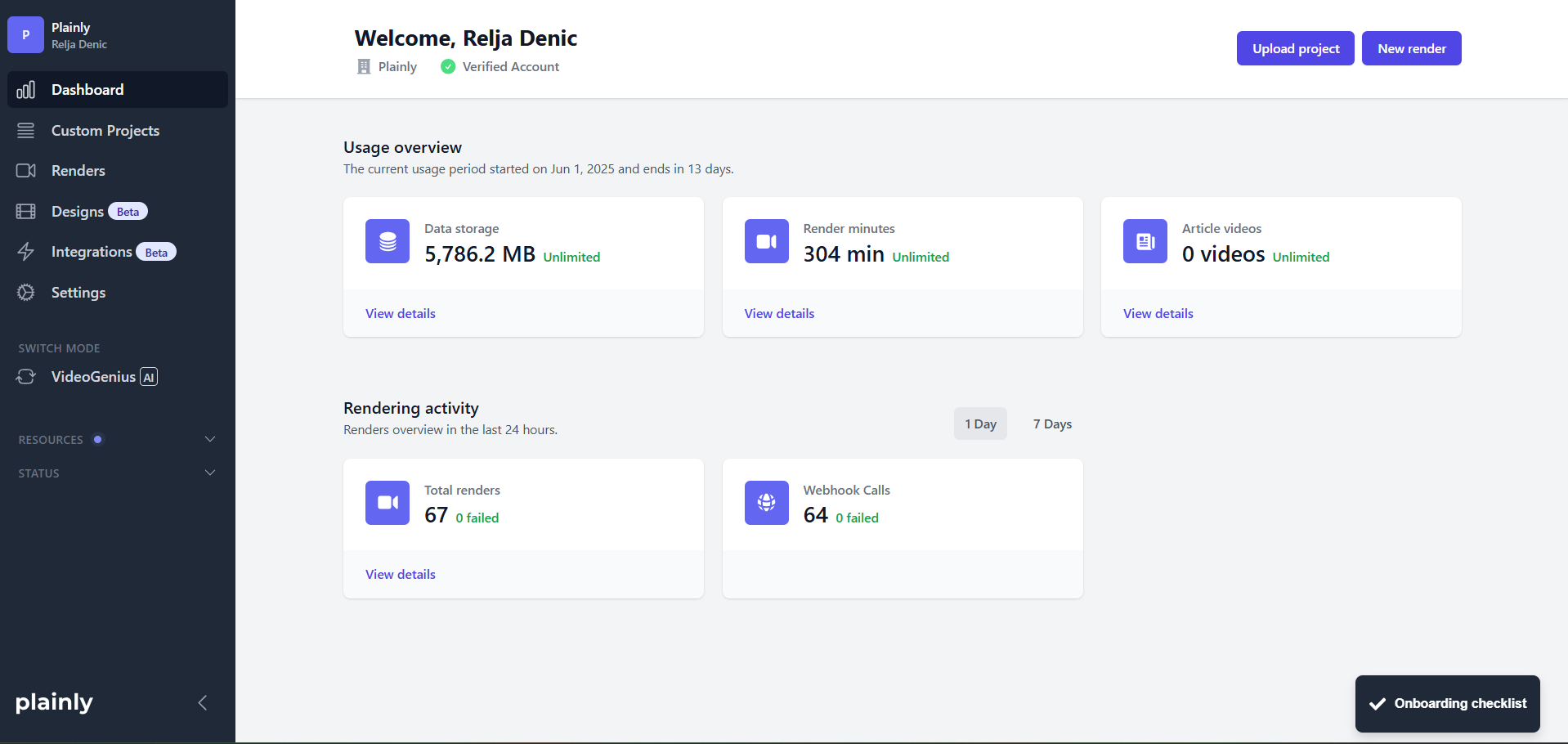
Task: Click the Integrations lightning icon
Action: point(26,252)
